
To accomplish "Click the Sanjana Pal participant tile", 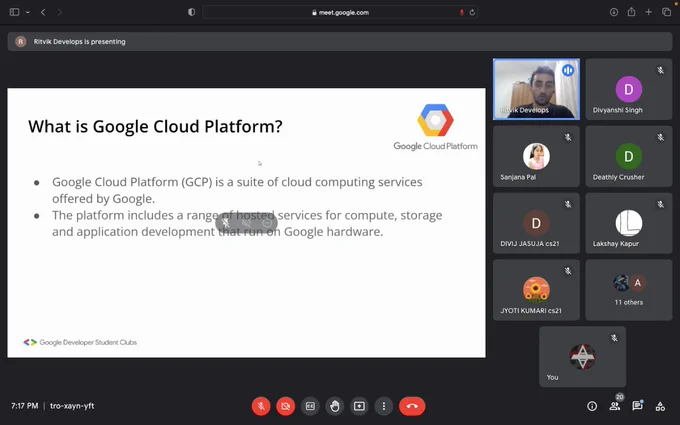I will click(x=536, y=156).
